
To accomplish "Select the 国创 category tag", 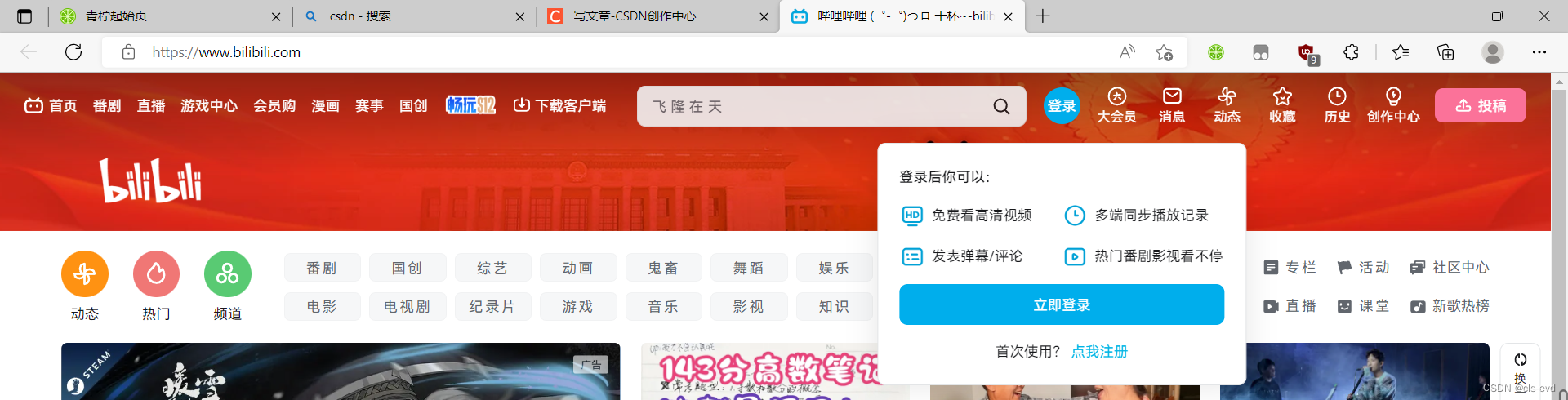I will (408, 268).
